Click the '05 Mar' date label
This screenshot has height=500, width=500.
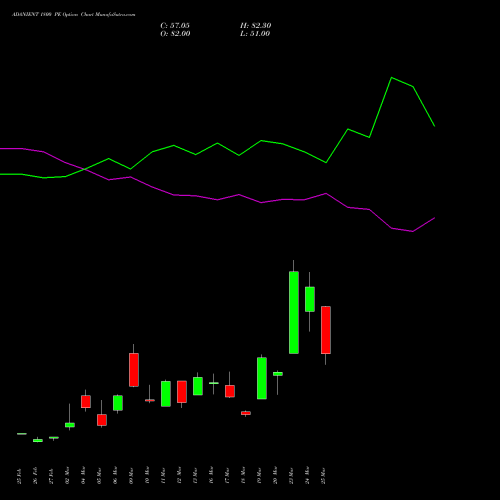coord(99,476)
